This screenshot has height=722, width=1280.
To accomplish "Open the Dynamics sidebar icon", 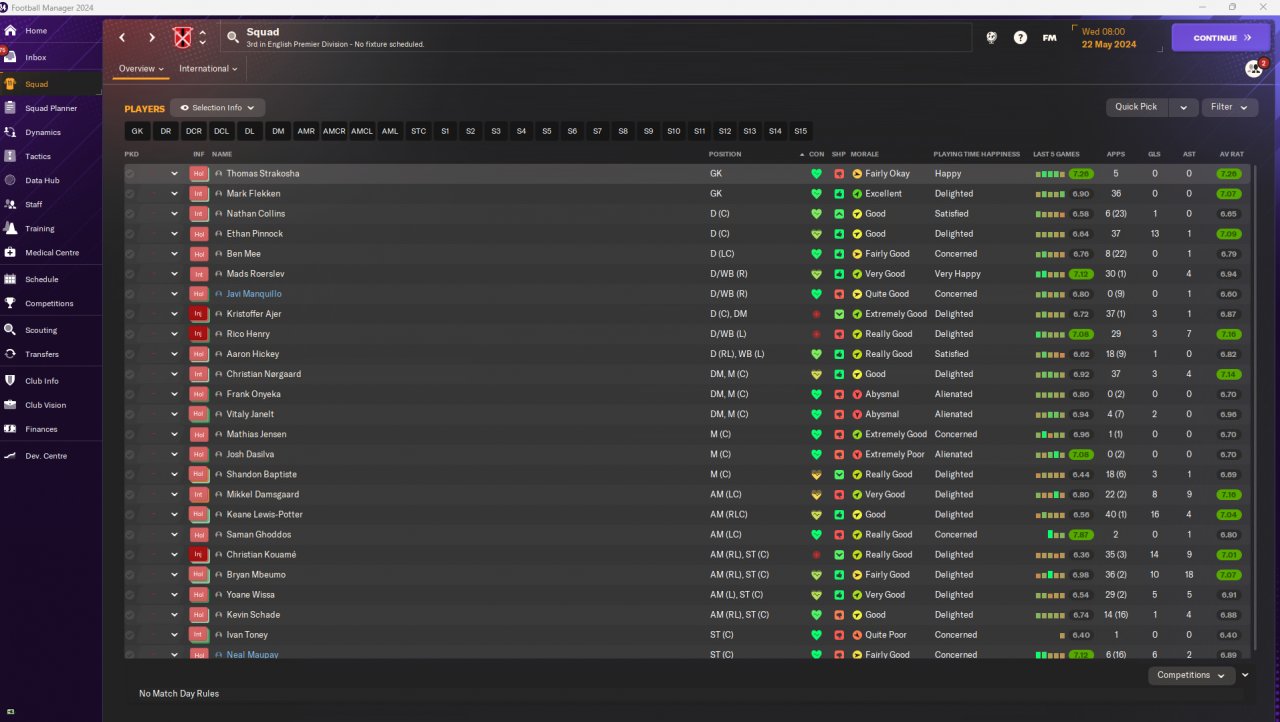I will pyautogui.click(x=10, y=132).
